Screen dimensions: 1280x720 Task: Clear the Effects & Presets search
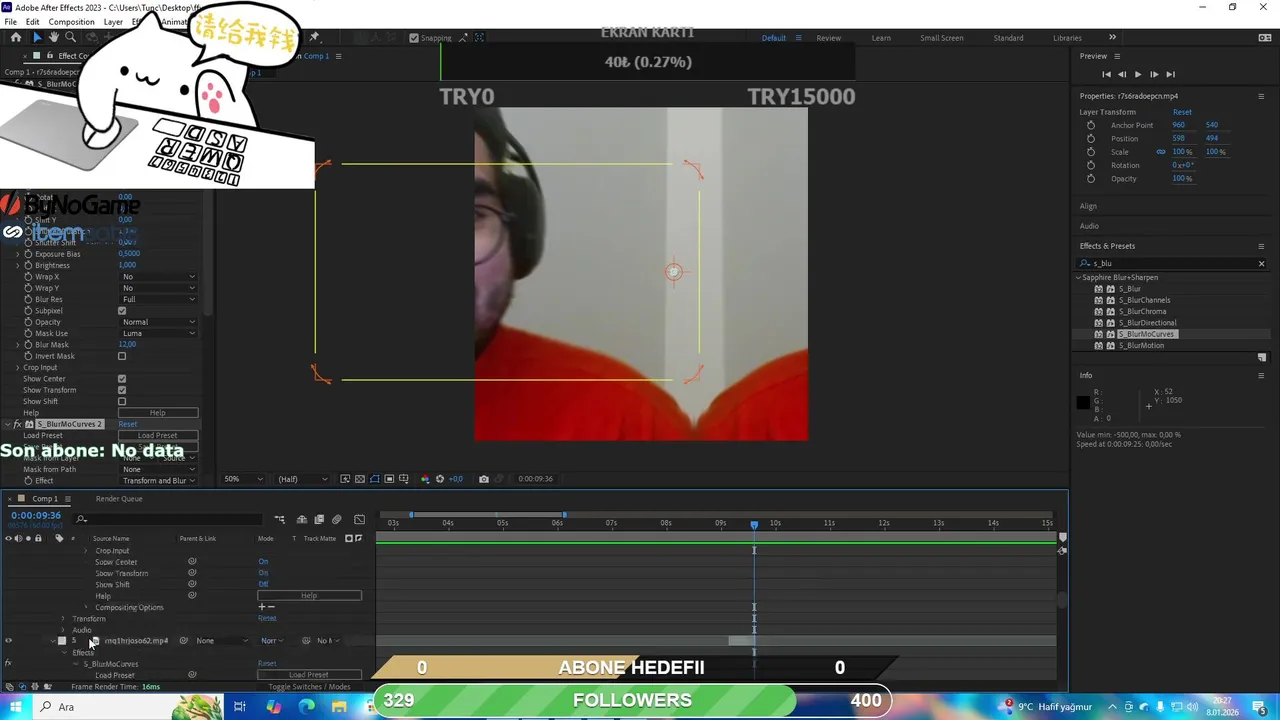pyautogui.click(x=1261, y=264)
